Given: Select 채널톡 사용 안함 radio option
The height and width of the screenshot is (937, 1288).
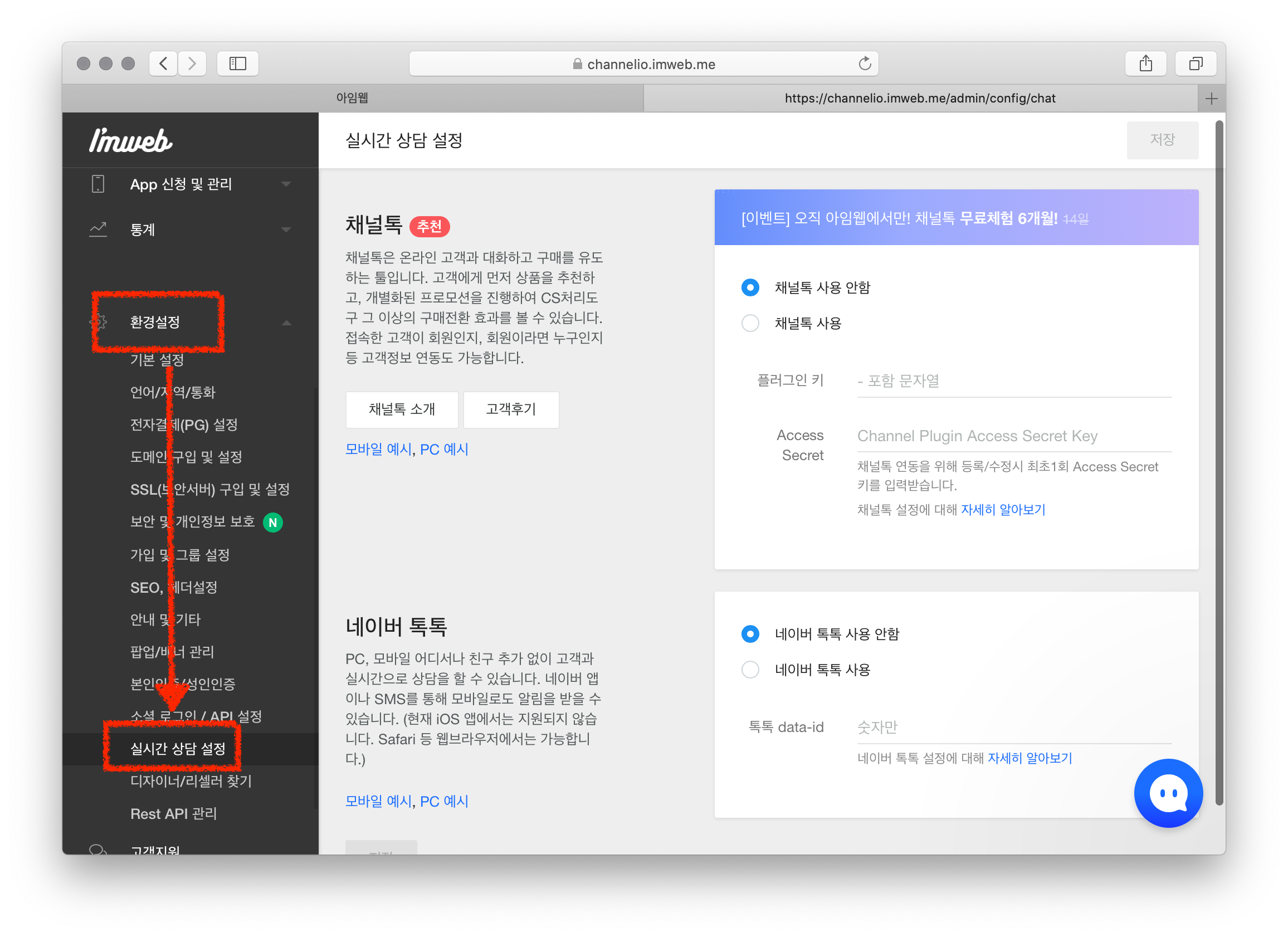Looking at the screenshot, I should point(750,287).
